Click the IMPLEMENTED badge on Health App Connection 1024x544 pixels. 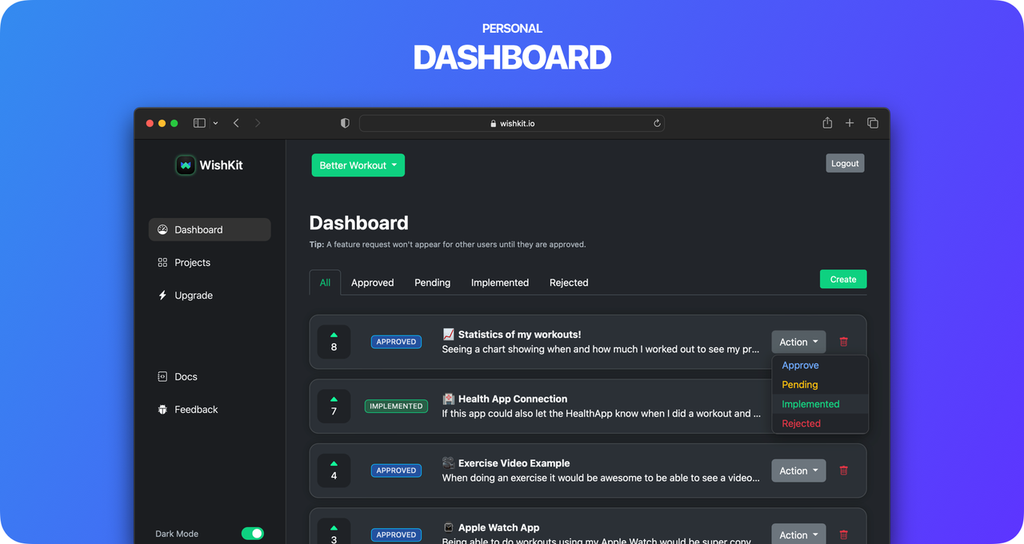point(396,406)
